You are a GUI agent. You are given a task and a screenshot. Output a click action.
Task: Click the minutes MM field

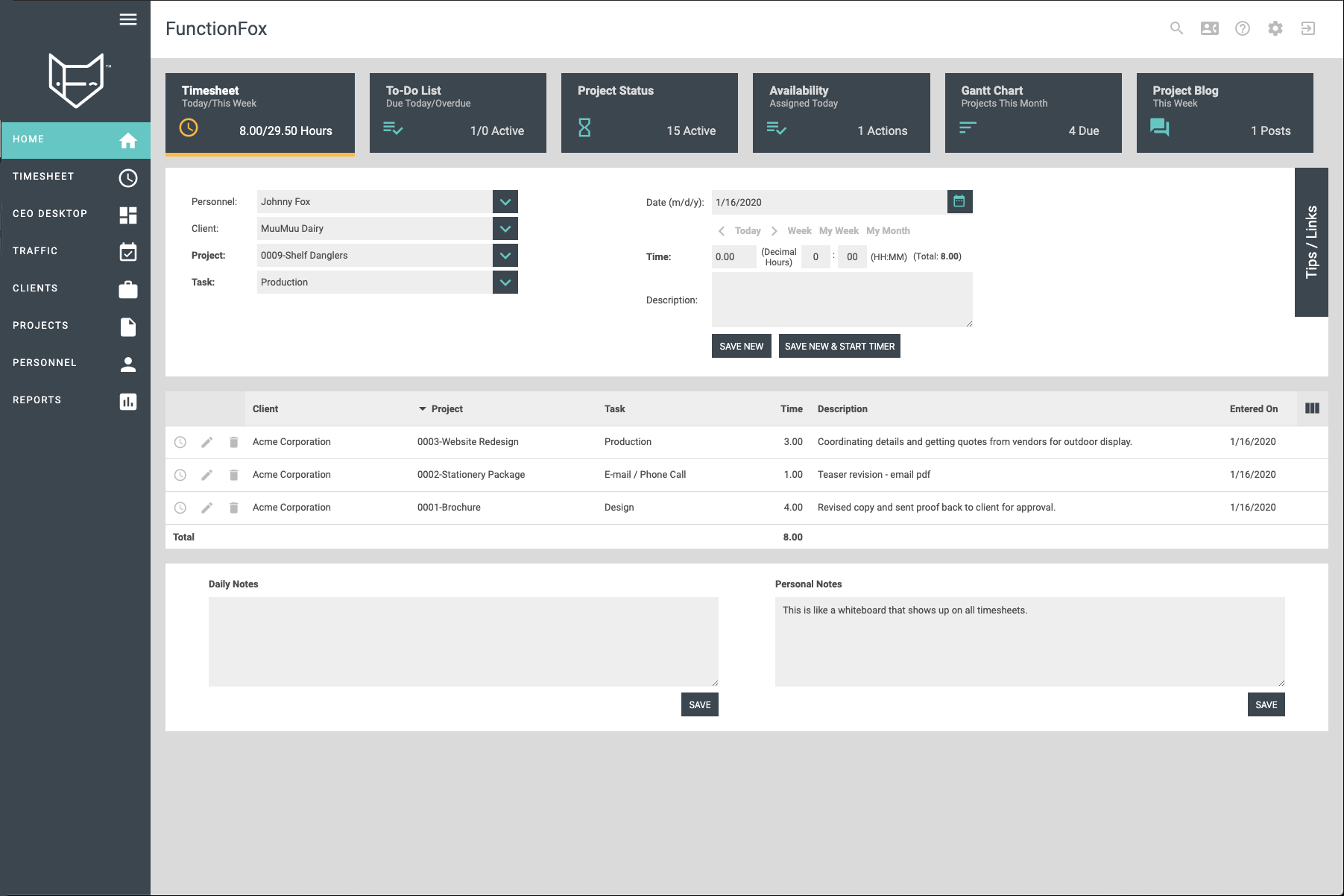852,256
